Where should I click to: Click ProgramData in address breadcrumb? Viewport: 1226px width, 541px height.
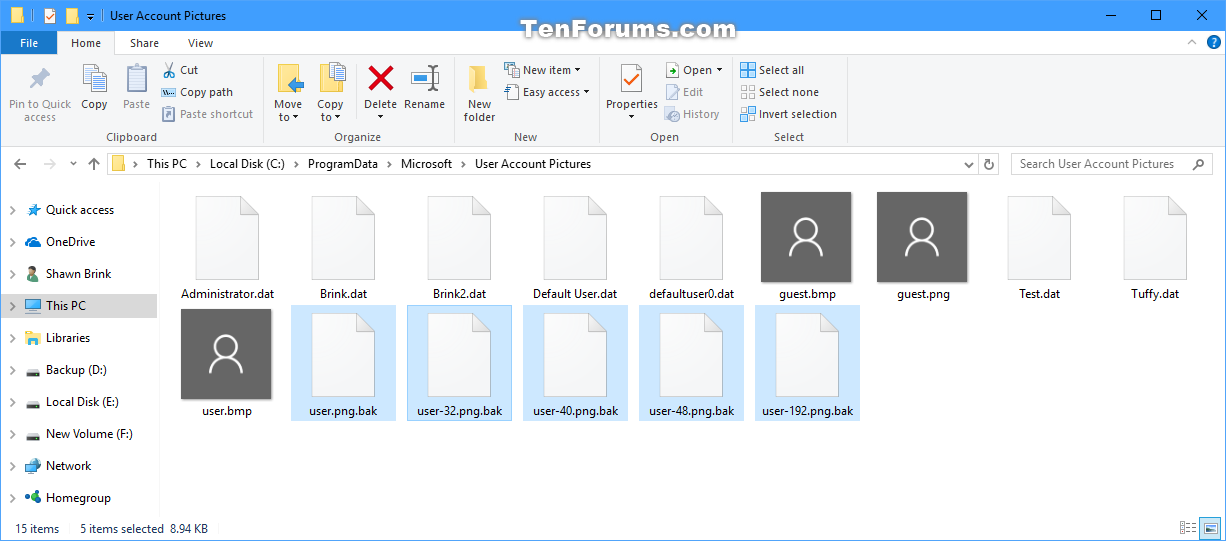[343, 164]
